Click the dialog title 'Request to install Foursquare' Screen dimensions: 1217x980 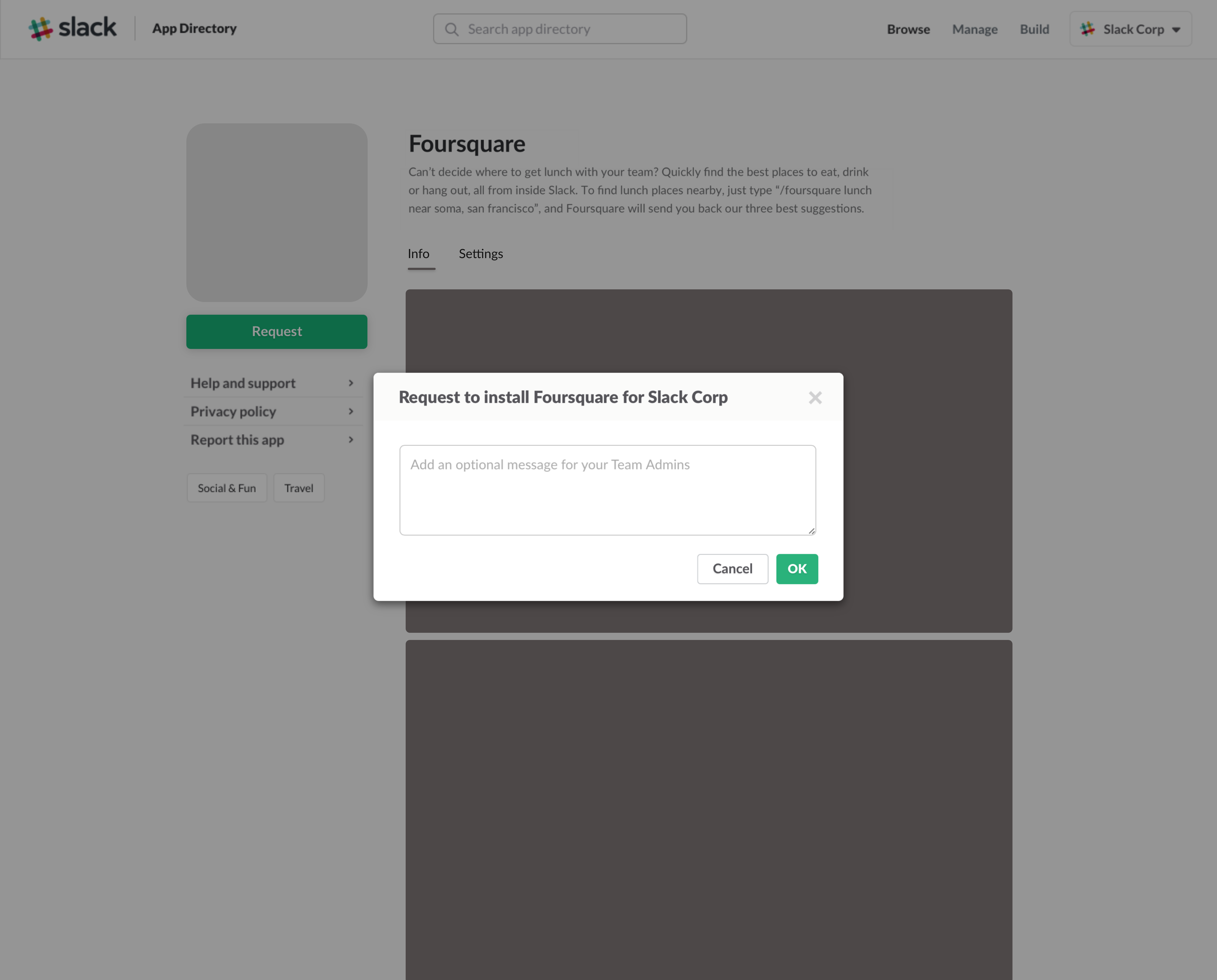[x=563, y=397]
